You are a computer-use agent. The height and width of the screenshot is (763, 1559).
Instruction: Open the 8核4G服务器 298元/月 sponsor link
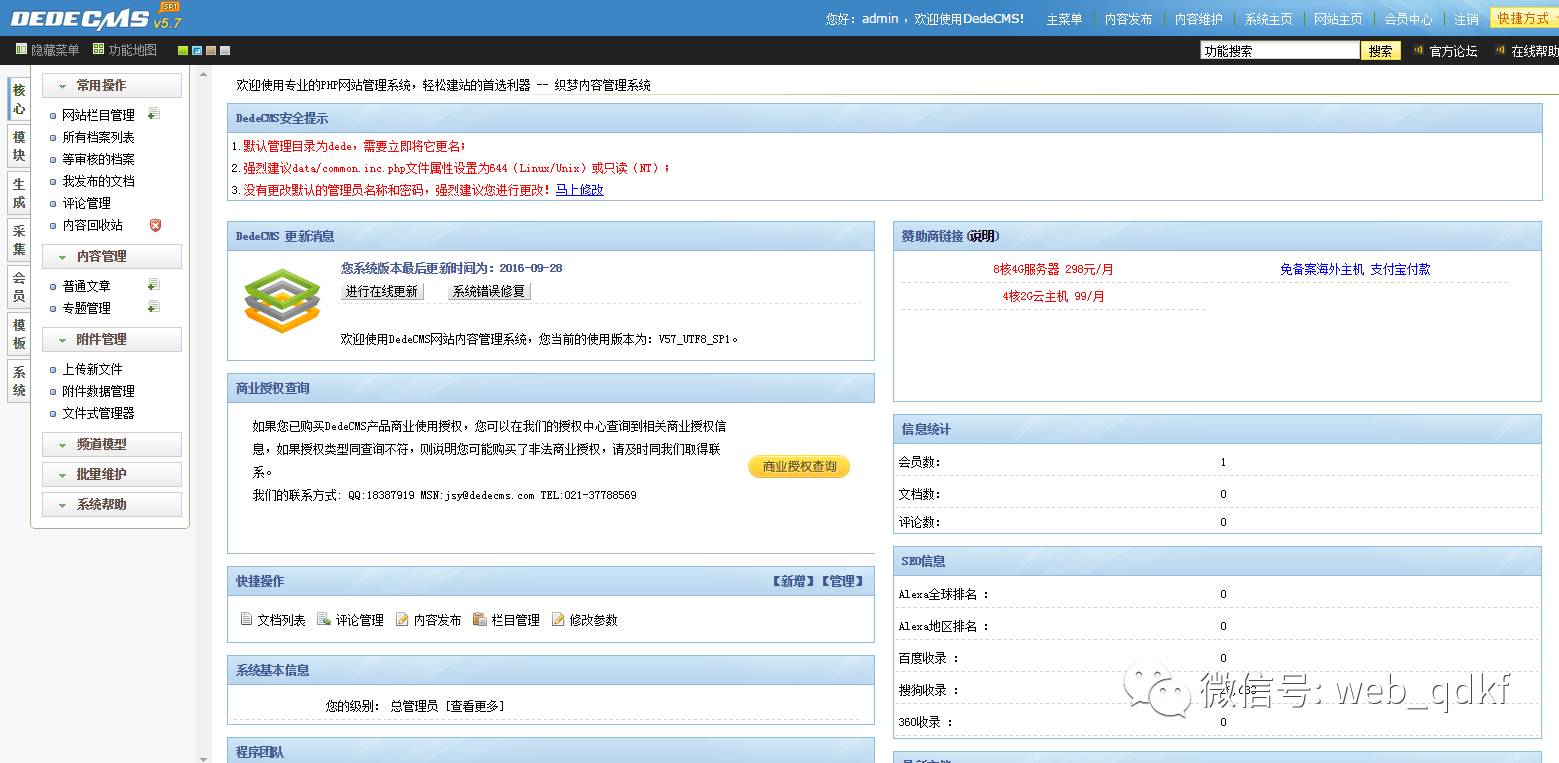click(1053, 269)
